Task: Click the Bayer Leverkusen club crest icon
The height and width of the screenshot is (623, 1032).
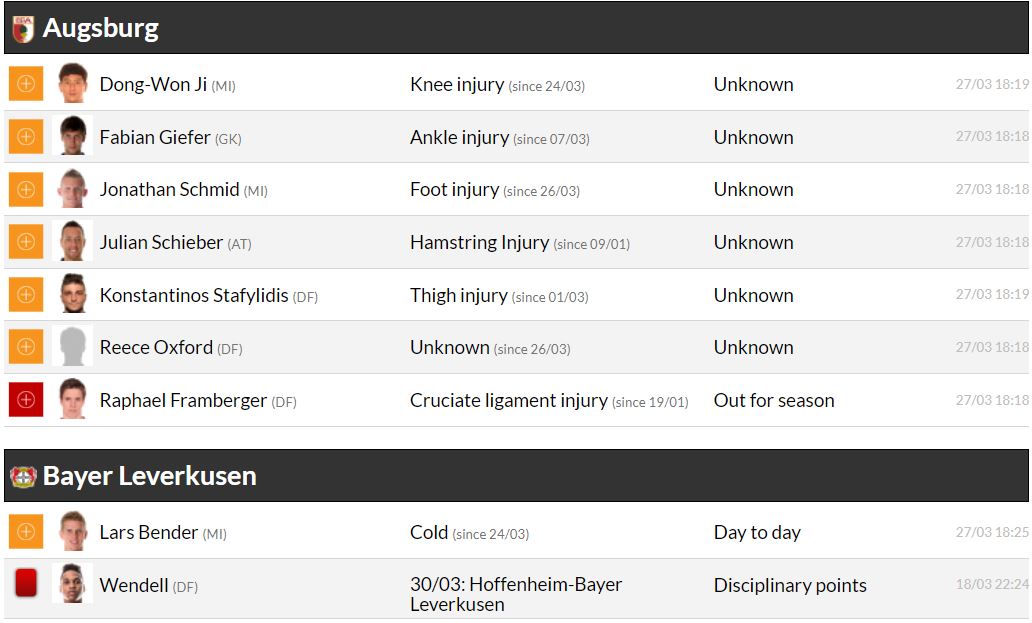Action: coord(23,476)
